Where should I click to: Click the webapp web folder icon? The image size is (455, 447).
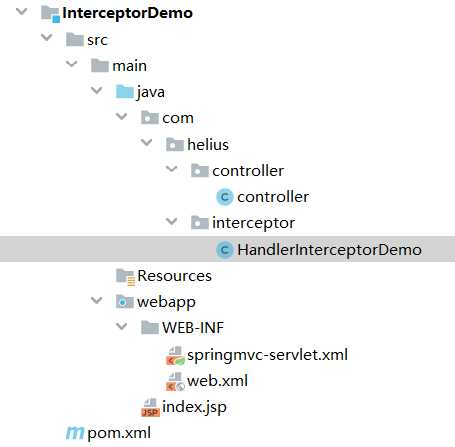click(125, 302)
